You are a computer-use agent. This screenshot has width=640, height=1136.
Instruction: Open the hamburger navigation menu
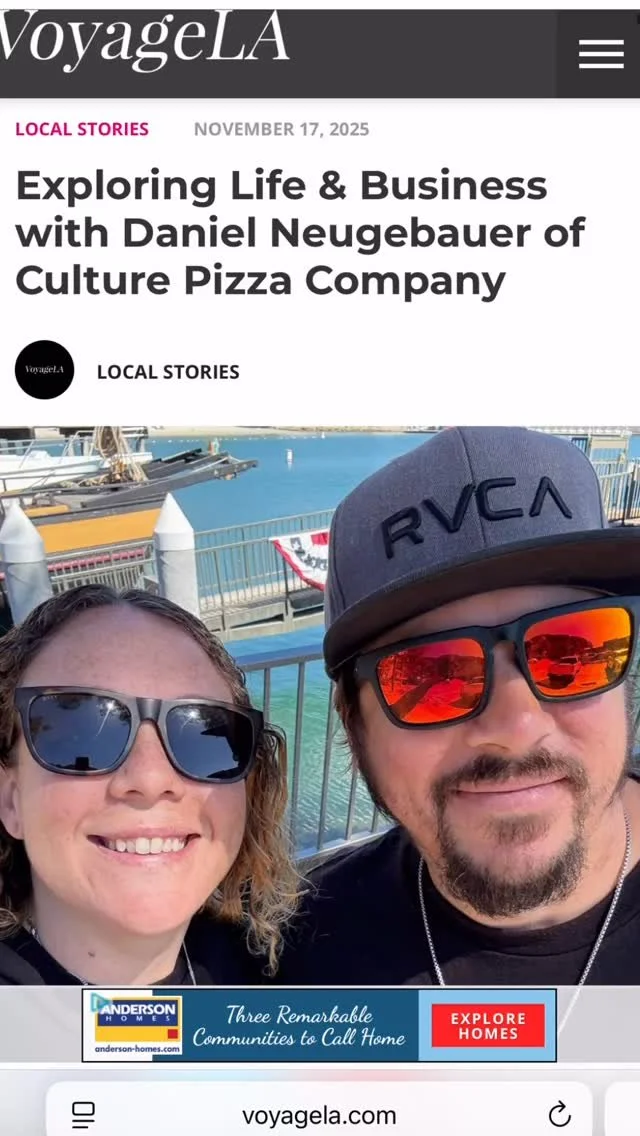click(x=601, y=54)
